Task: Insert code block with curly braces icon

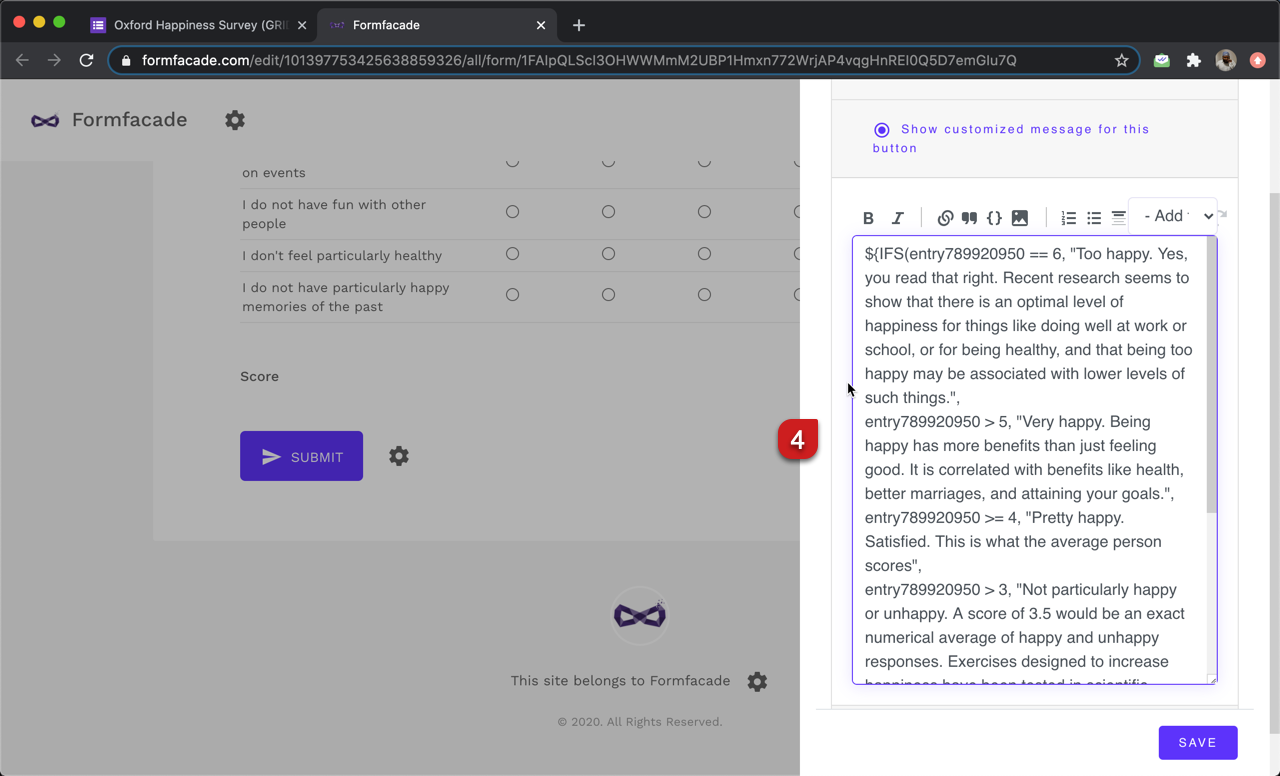Action: point(994,218)
